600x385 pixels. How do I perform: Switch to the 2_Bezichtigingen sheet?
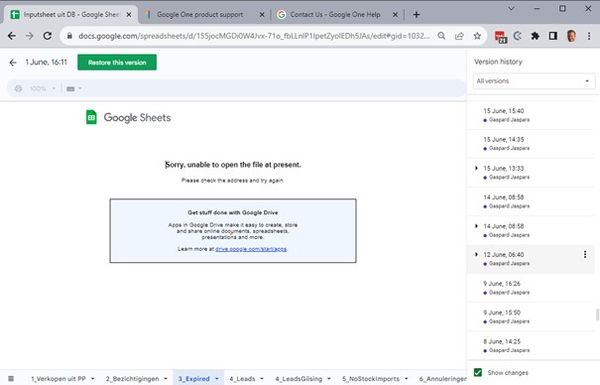tap(132, 378)
